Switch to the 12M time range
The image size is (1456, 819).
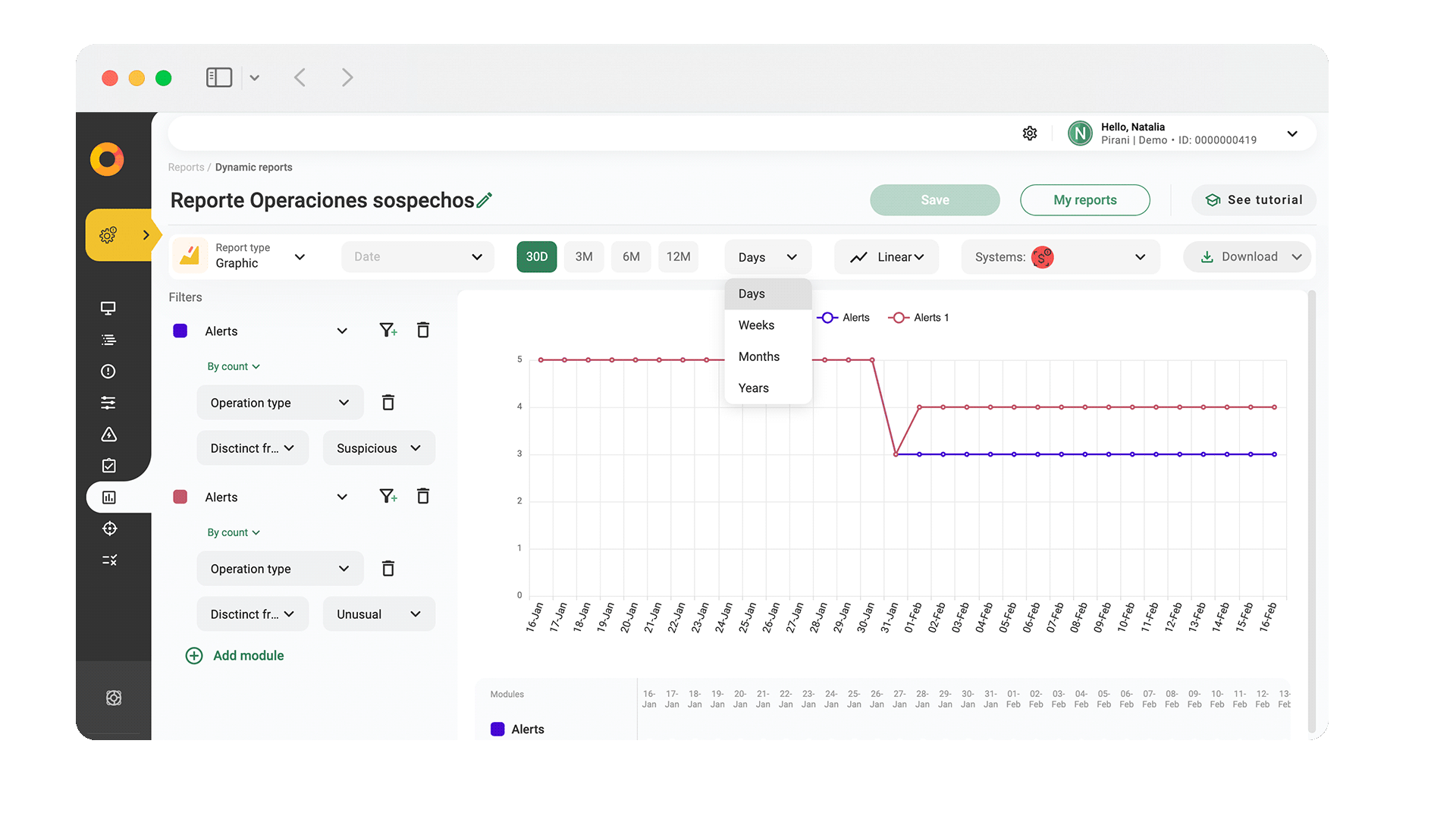pos(678,256)
